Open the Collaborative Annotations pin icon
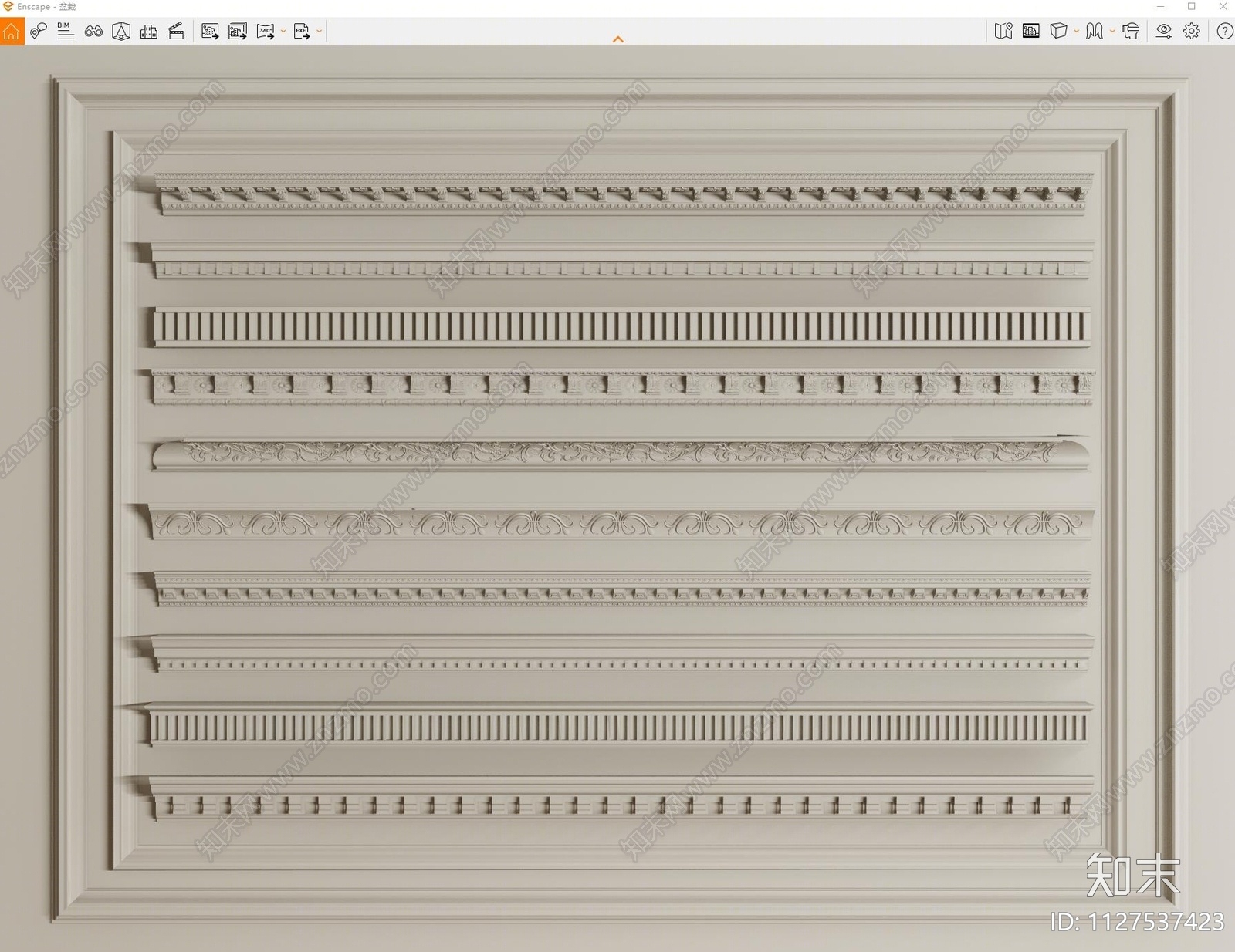1235x952 pixels. [39, 31]
